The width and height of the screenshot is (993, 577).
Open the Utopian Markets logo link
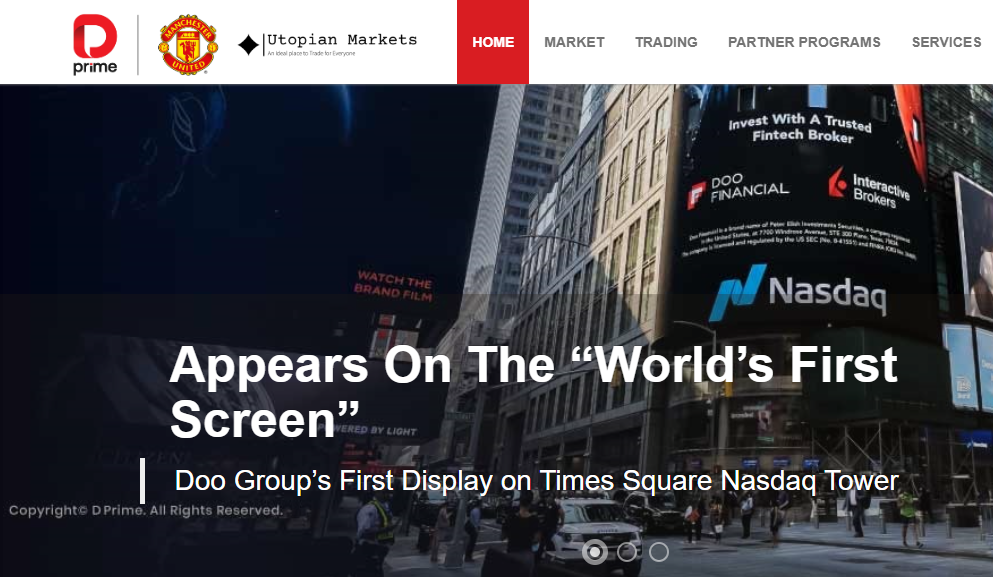(327, 44)
